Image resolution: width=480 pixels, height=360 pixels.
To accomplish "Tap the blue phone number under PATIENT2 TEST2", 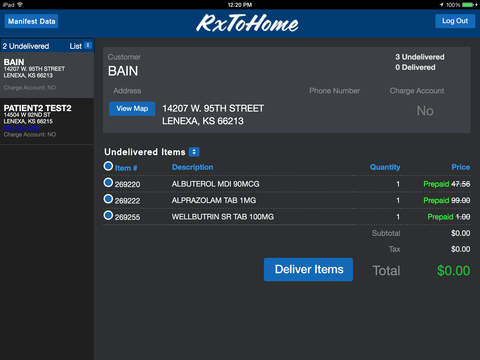I will pos(22,128).
